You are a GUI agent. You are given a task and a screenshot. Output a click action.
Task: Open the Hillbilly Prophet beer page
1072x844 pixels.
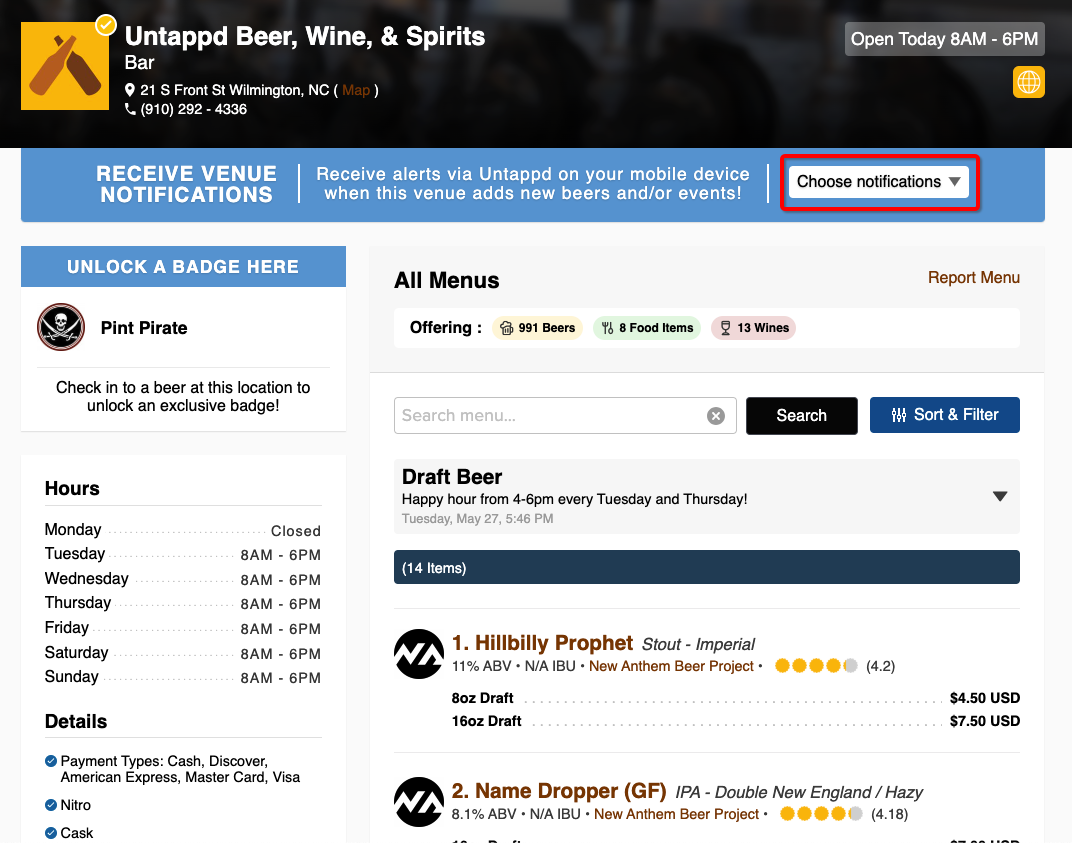tap(542, 643)
